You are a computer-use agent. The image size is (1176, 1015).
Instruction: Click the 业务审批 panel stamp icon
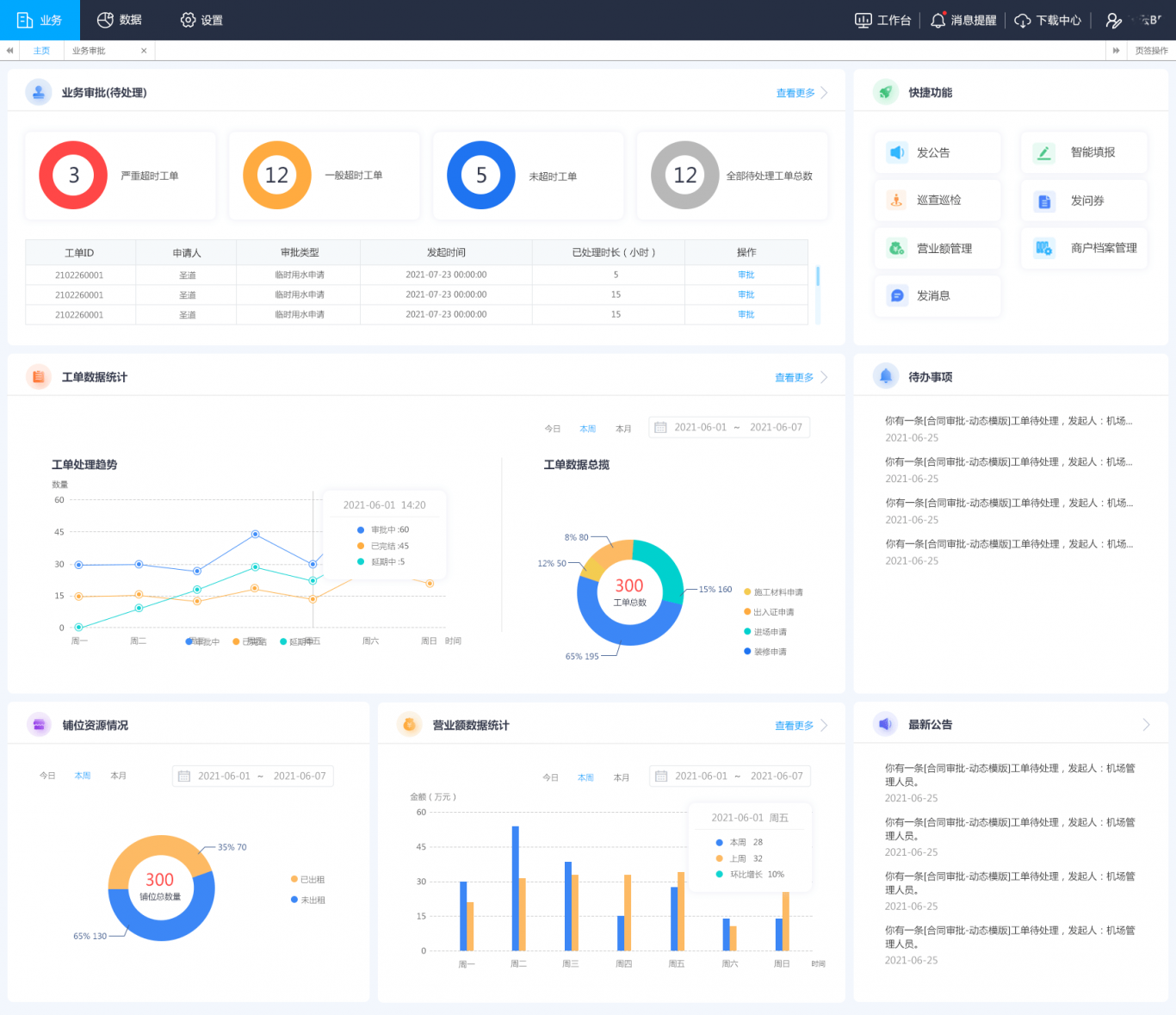pos(39,92)
